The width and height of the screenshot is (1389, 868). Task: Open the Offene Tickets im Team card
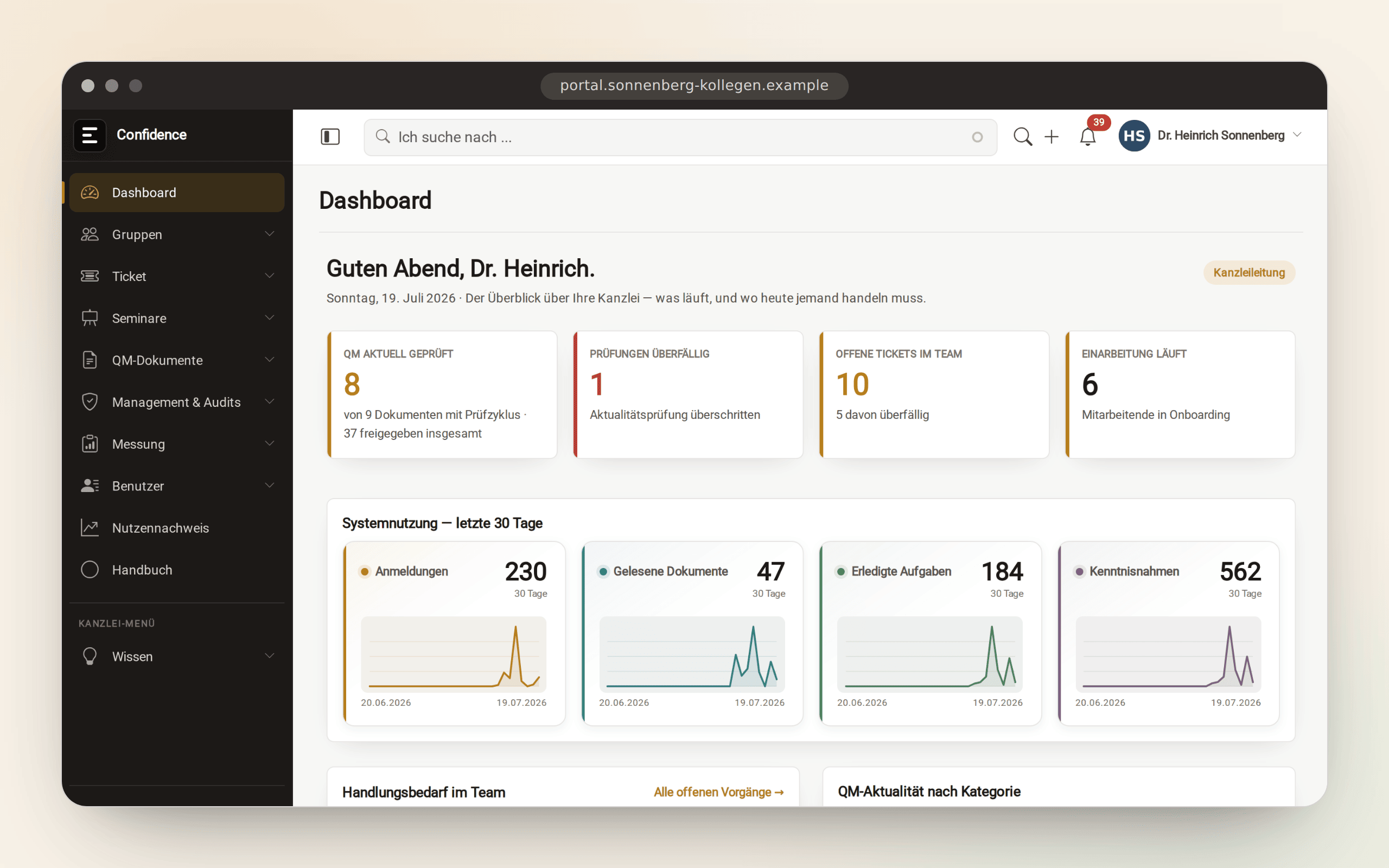click(934, 394)
